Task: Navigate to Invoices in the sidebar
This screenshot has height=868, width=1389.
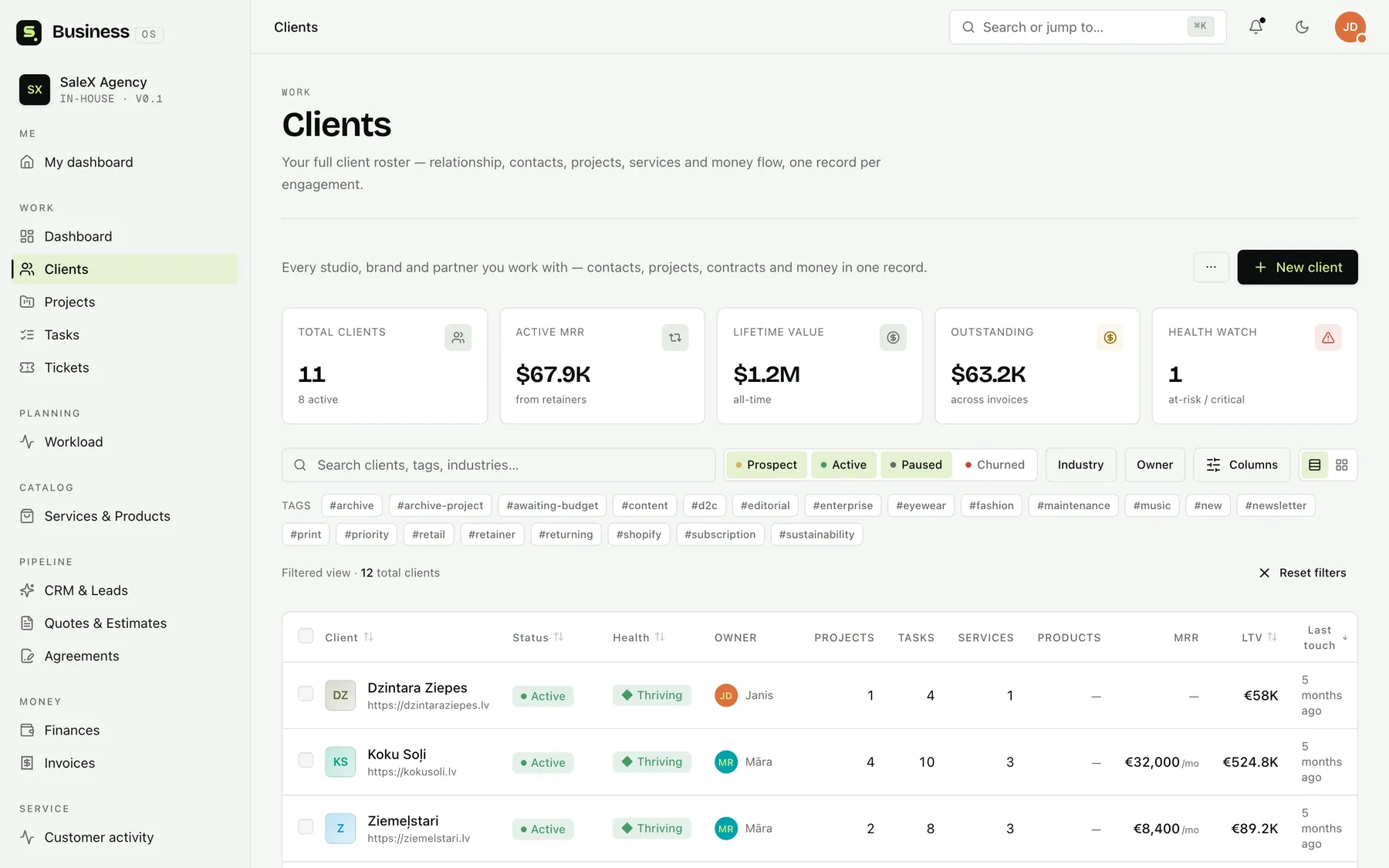Action: click(125, 763)
